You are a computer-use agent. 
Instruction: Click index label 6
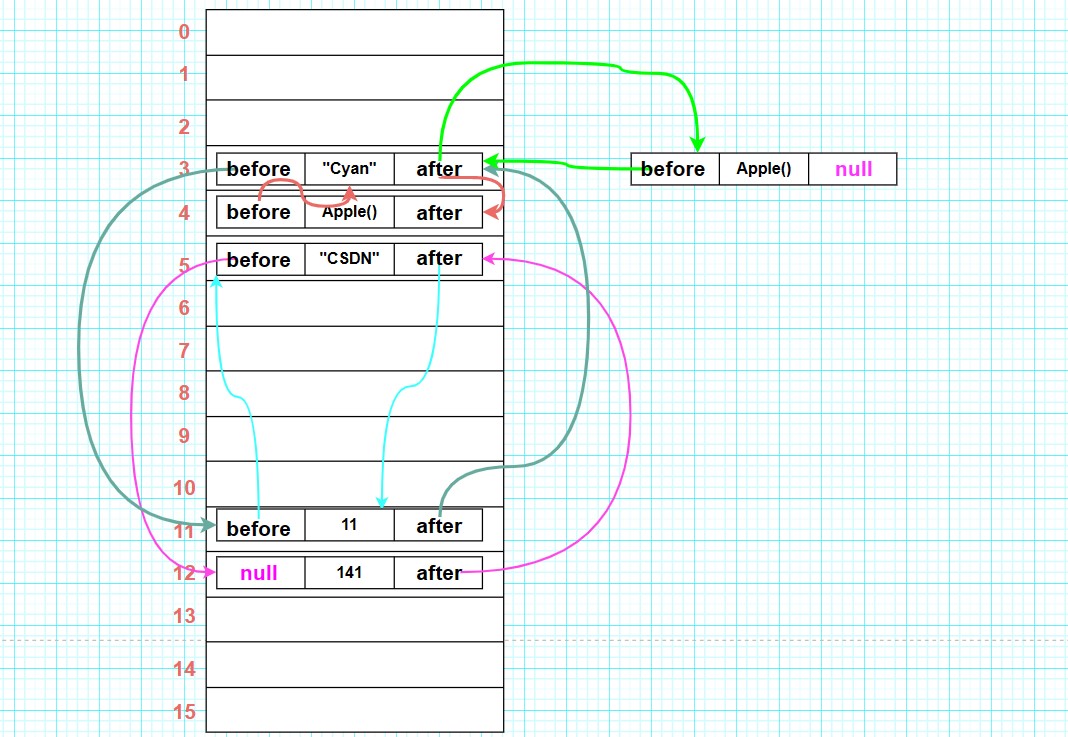[x=184, y=308]
